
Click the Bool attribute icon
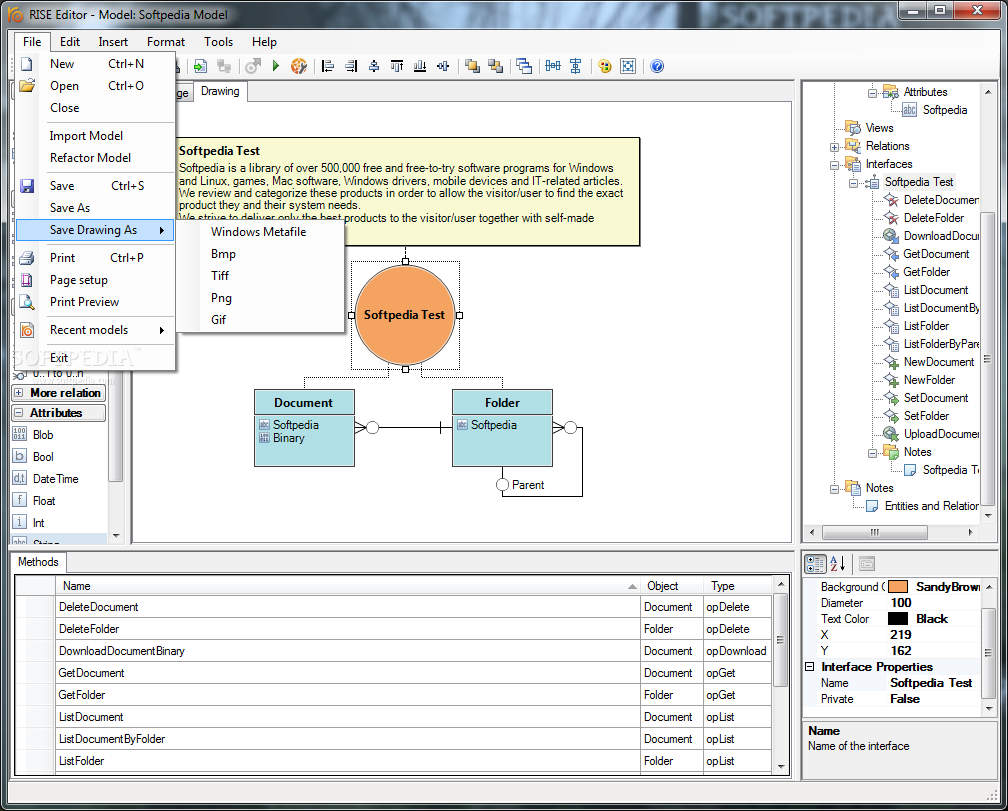tap(19, 456)
